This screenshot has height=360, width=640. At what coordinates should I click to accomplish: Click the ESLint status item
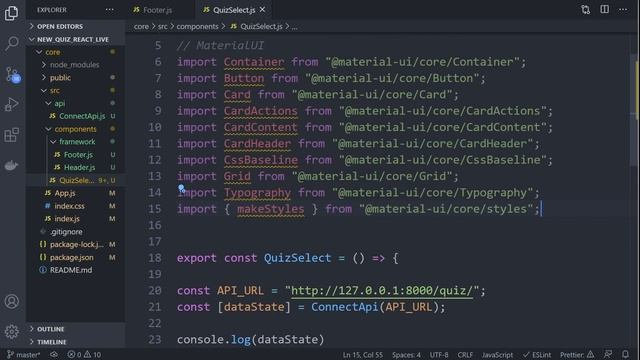coord(537,355)
